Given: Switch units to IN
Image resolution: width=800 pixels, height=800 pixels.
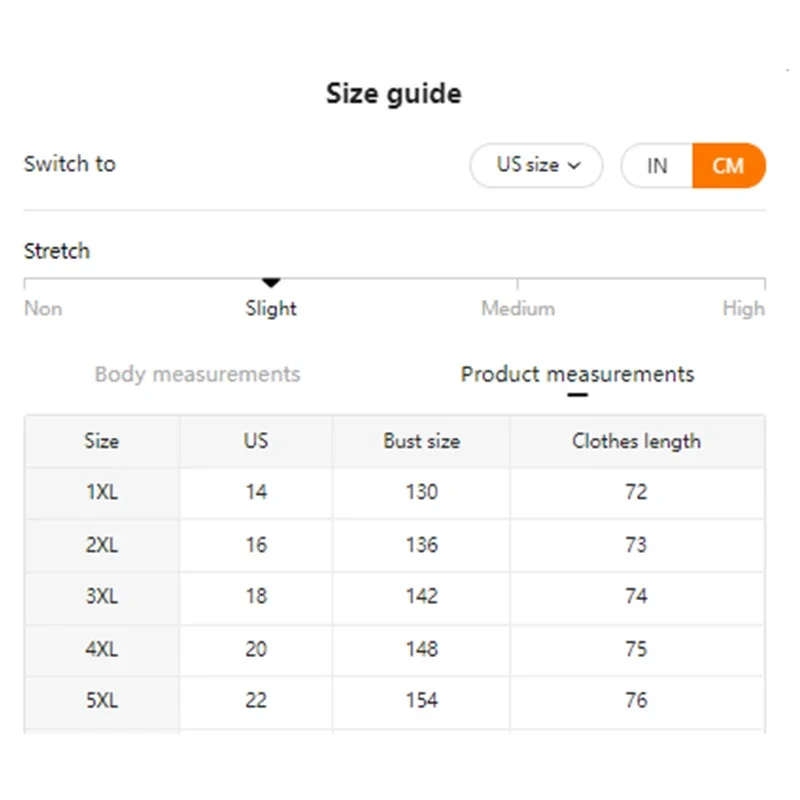Looking at the screenshot, I should (x=657, y=166).
